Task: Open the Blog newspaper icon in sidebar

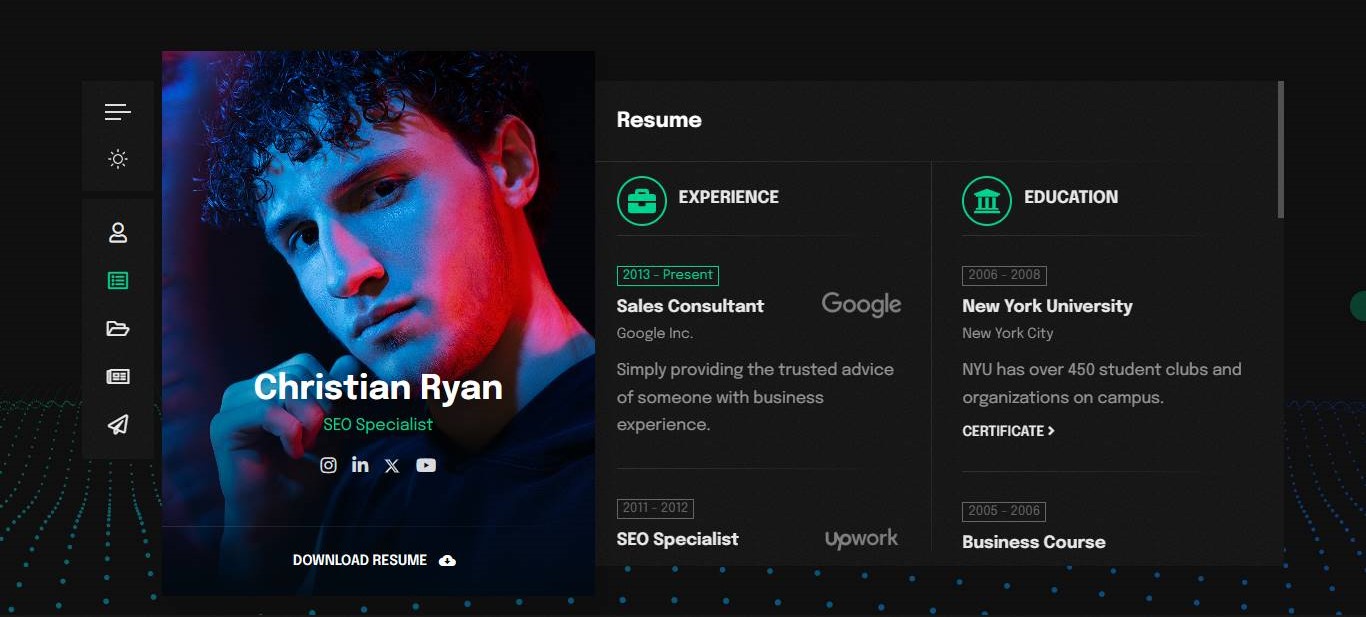Action: (x=118, y=377)
